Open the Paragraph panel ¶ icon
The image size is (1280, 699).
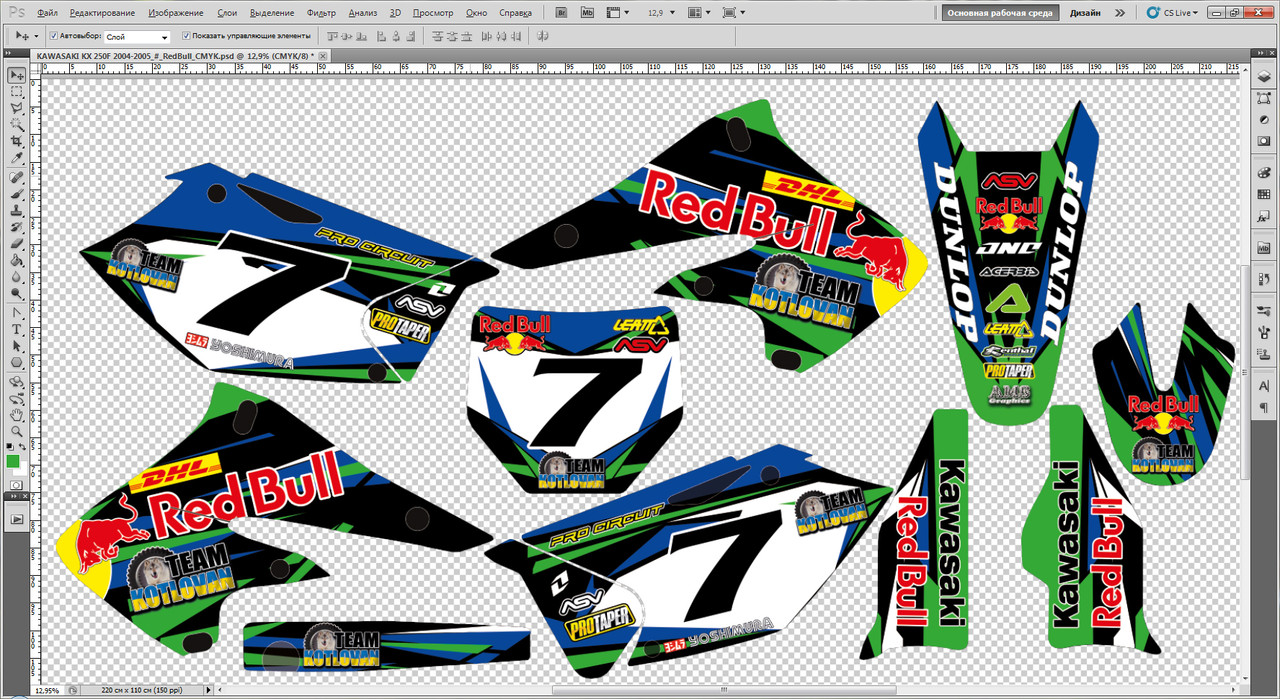pyautogui.click(x=1262, y=409)
